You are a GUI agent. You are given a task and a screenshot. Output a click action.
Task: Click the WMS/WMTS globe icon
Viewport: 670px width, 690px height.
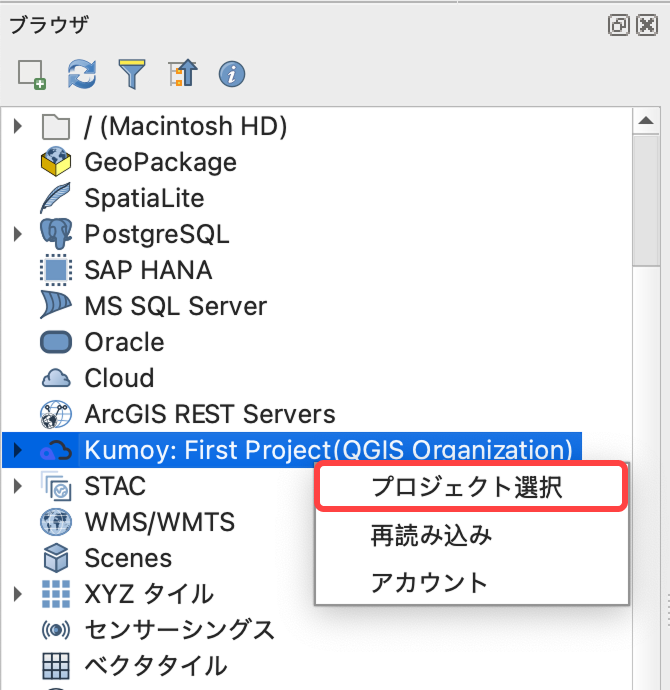click(x=55, y=522)
